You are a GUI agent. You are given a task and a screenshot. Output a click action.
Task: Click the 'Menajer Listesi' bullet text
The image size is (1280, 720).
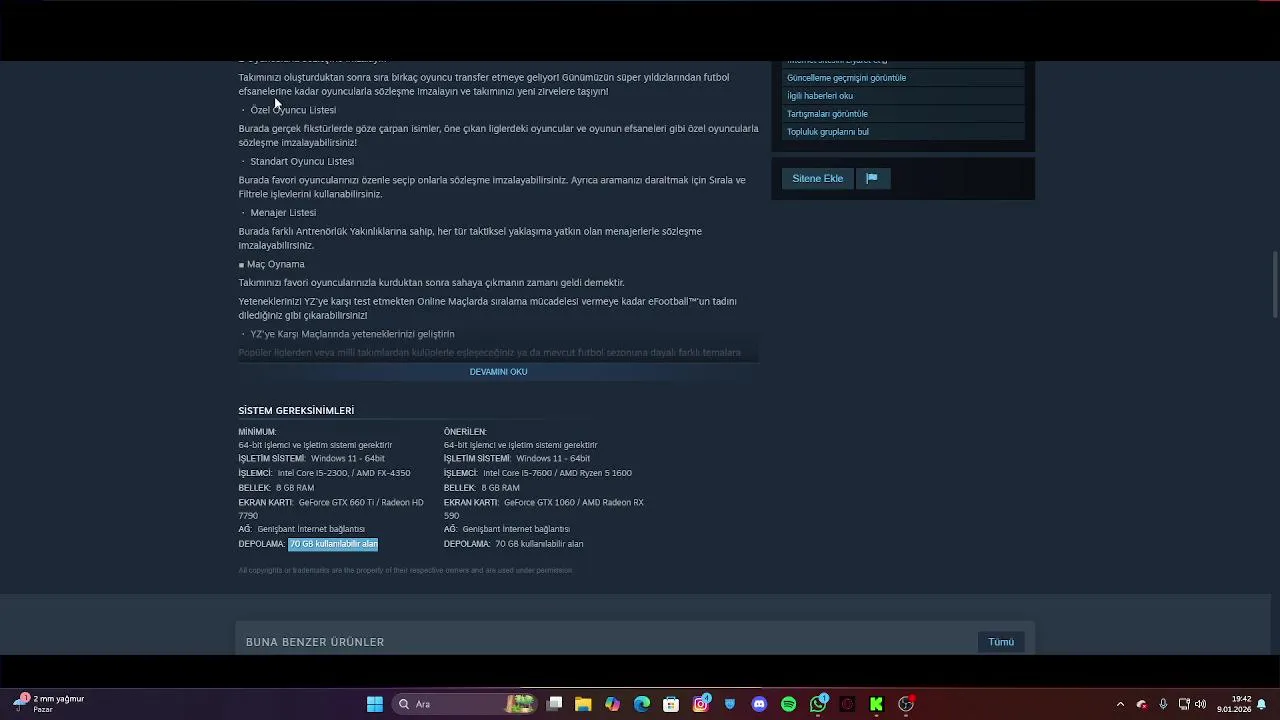pos(283,213)
